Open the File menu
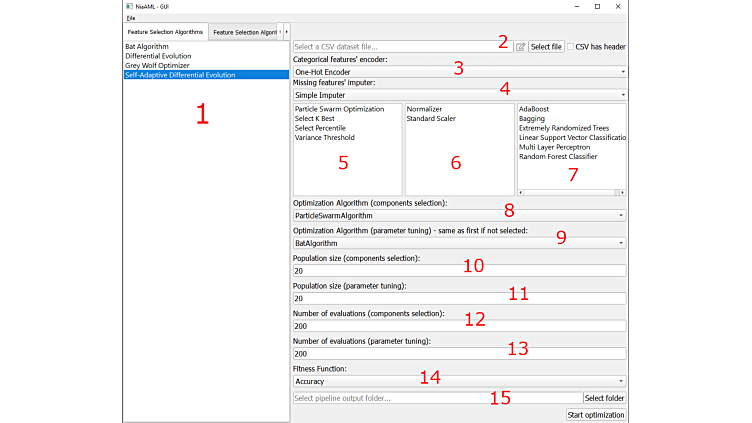Screen dimensions: 752x423 [131, 19]
